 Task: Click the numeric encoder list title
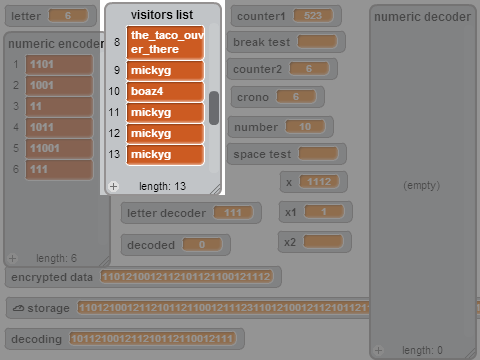pos(56,44)
